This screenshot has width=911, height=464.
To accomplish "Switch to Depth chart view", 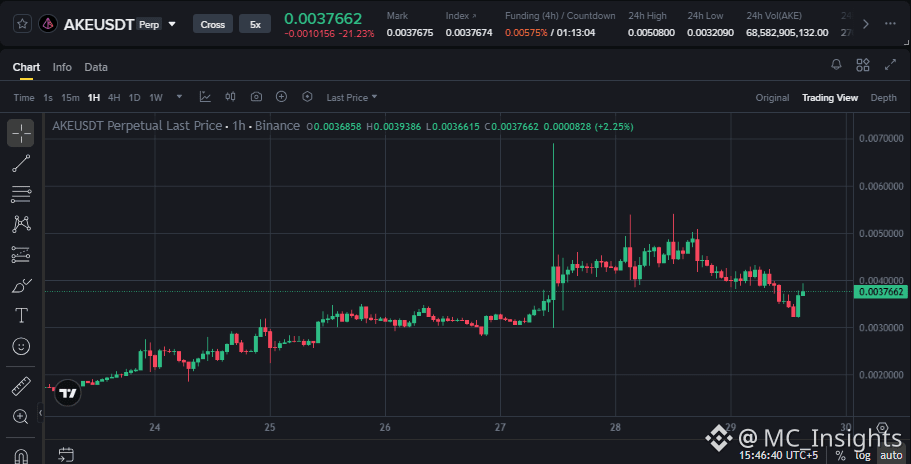I will [x=883, y=98].
